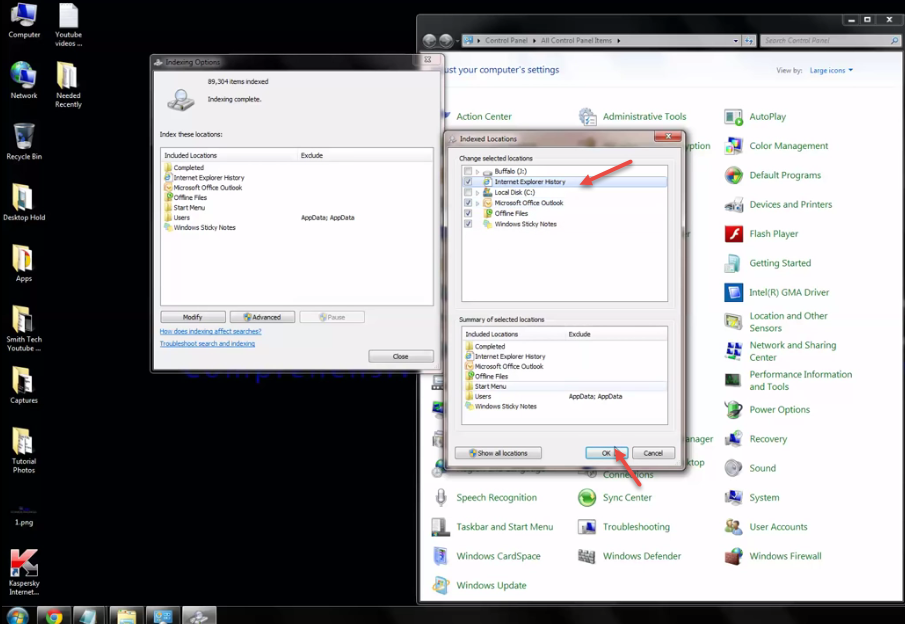The height and width of the screenshot is (624, 905).
Task: Uncheck Internet Explorer History checkbox
Action: 468,182
